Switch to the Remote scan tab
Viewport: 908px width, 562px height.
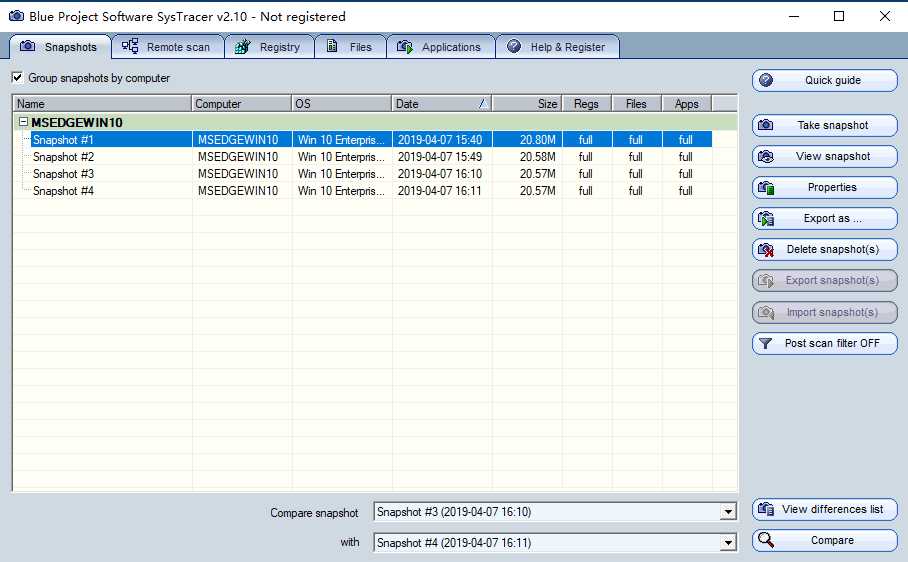pyautogui.click(x=168, y=47)
